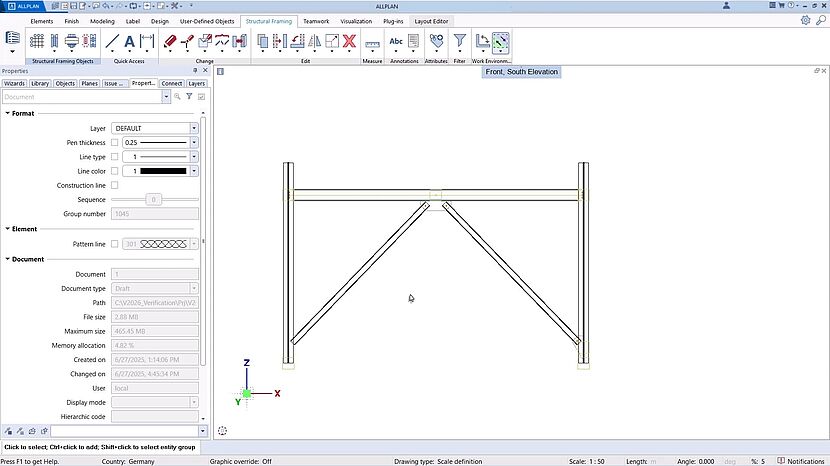Image resolution: width=830 pixels, height=466 pixels.
Task: Click the filter funnel icon in Properties panel
Action: coord(189,97)
